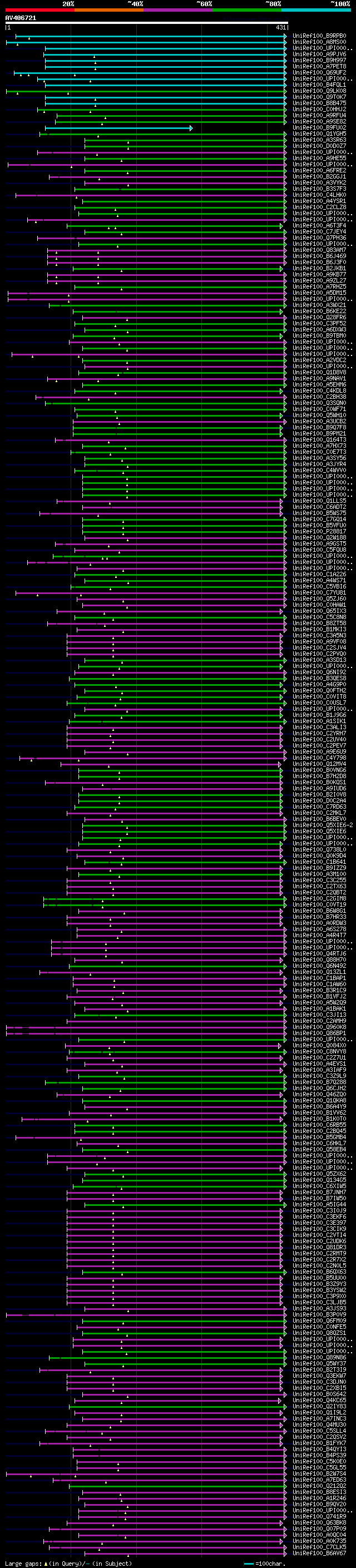Open hit UniRef100_B9RPB0
Viewport: 356px width, 1568px height.
point(319,36)
